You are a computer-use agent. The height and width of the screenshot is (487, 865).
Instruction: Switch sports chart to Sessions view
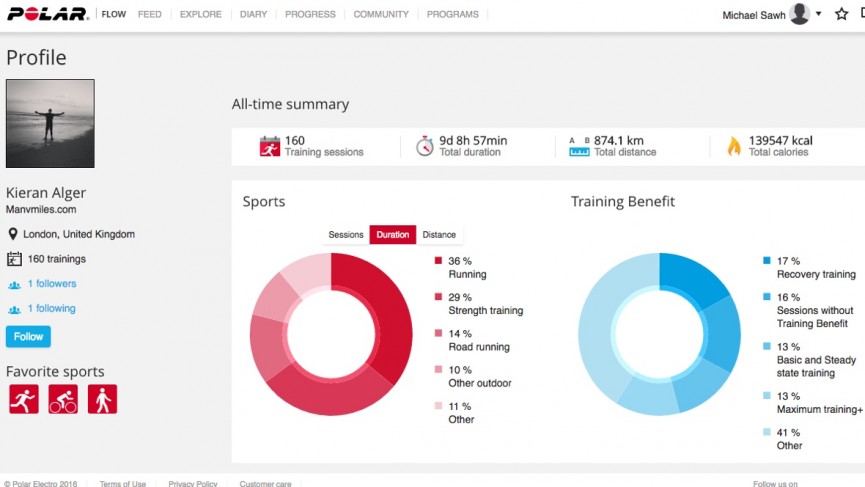pos(346,235)
